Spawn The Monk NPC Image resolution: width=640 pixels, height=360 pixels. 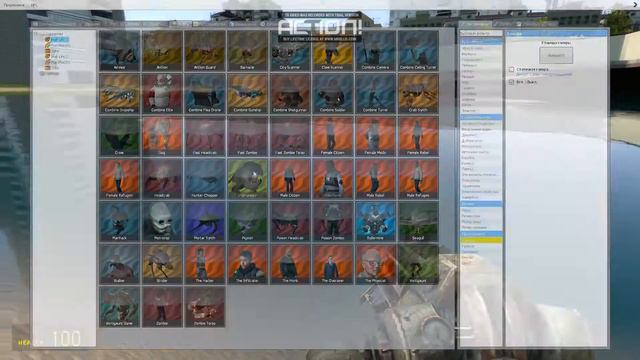pyautogui.click(x=290, y=264)
